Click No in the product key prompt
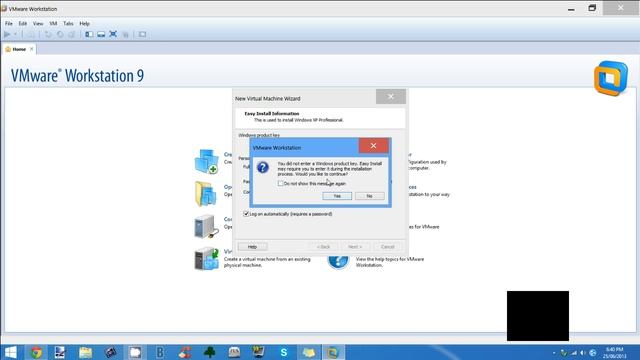640x360 pixels. [369, 196]
